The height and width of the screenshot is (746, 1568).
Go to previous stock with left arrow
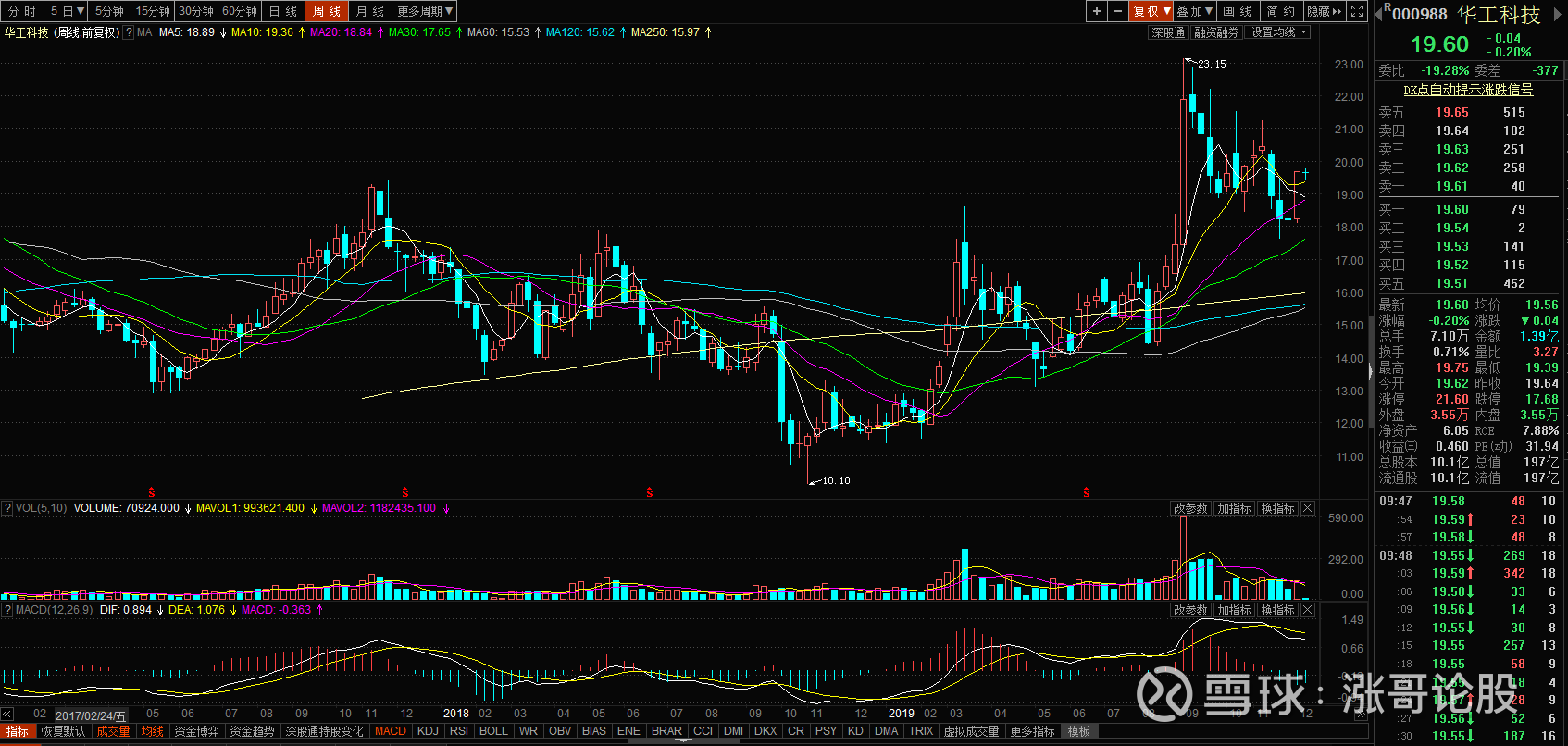pos(1378,12)
